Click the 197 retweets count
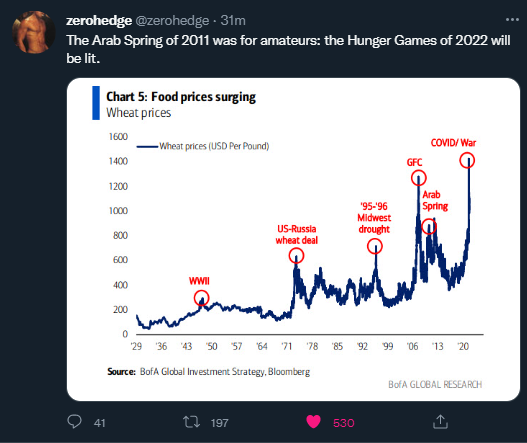 [x=219, y=423]
